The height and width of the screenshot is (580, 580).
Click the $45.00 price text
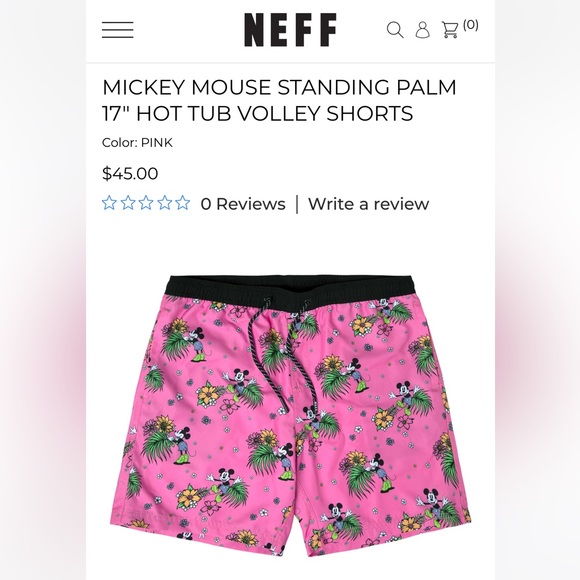click(130, 173)
